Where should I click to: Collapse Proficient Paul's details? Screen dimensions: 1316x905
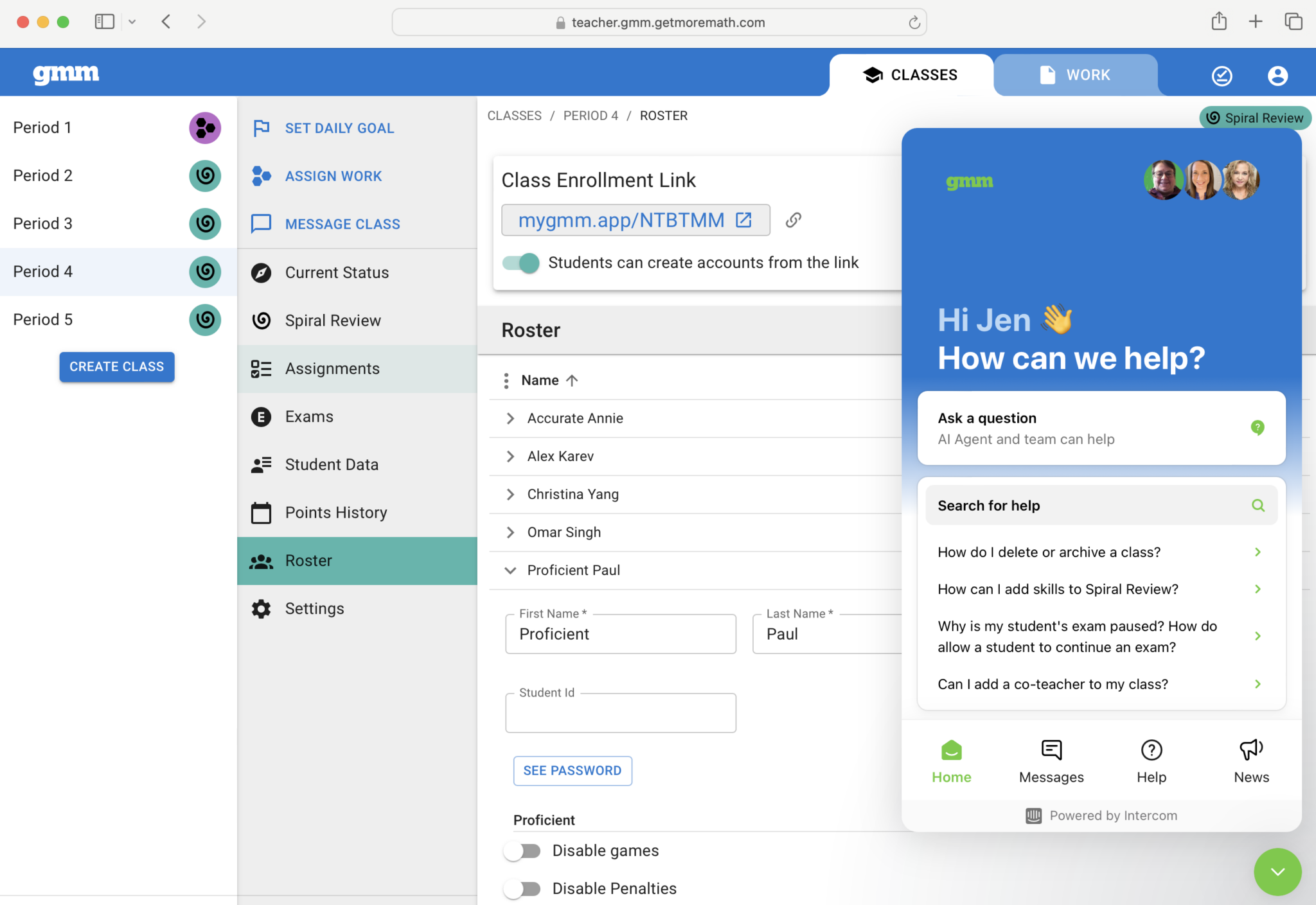pyautogui.click(x=510, y=570)
